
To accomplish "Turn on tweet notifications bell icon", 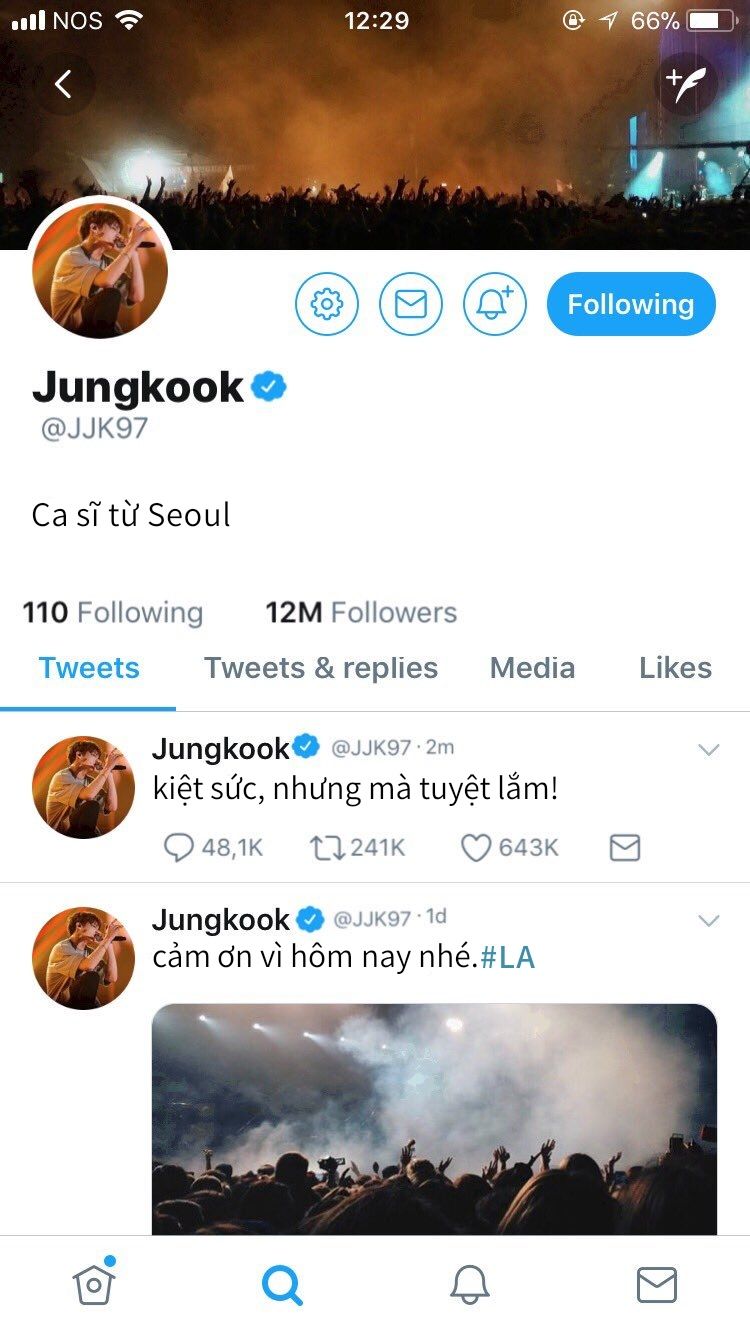I will (494, 304).
